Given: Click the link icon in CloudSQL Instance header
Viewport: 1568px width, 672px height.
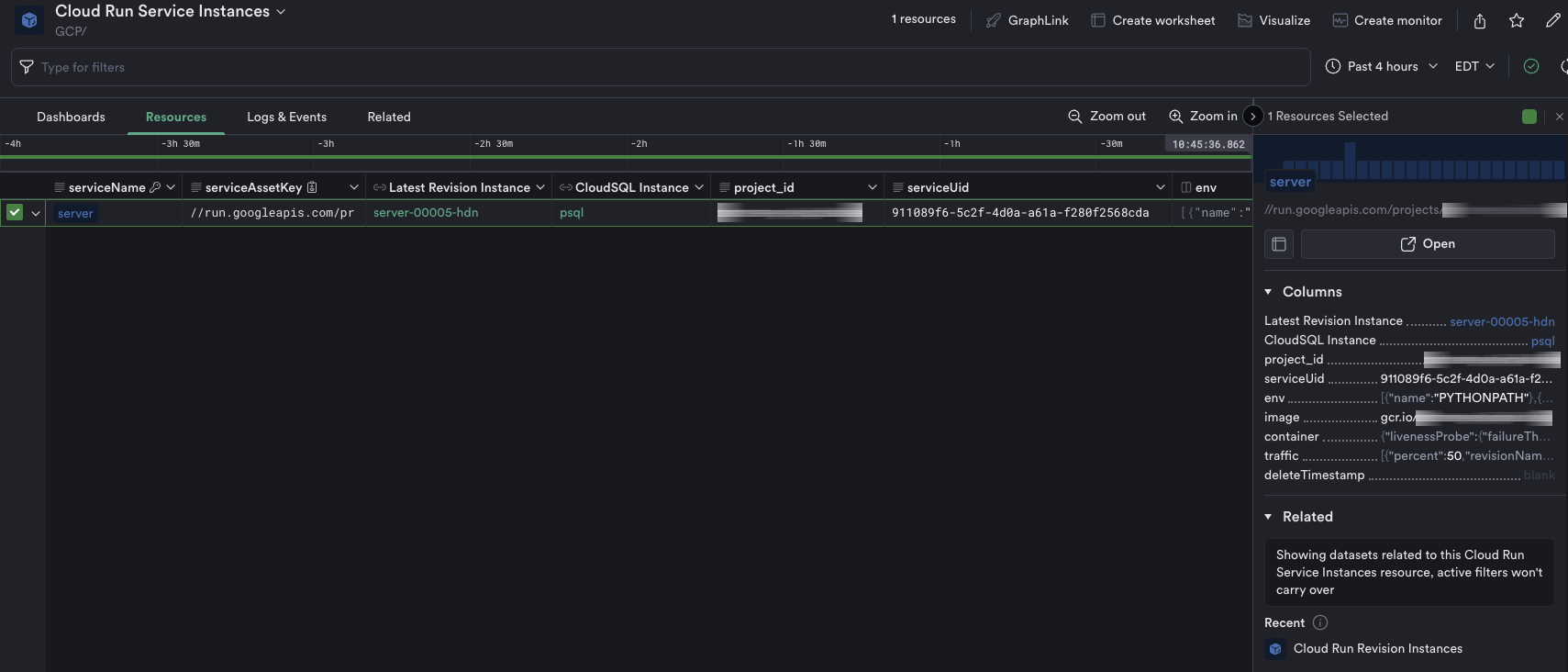Looking at the screenshot, I should tap(566, 187).
